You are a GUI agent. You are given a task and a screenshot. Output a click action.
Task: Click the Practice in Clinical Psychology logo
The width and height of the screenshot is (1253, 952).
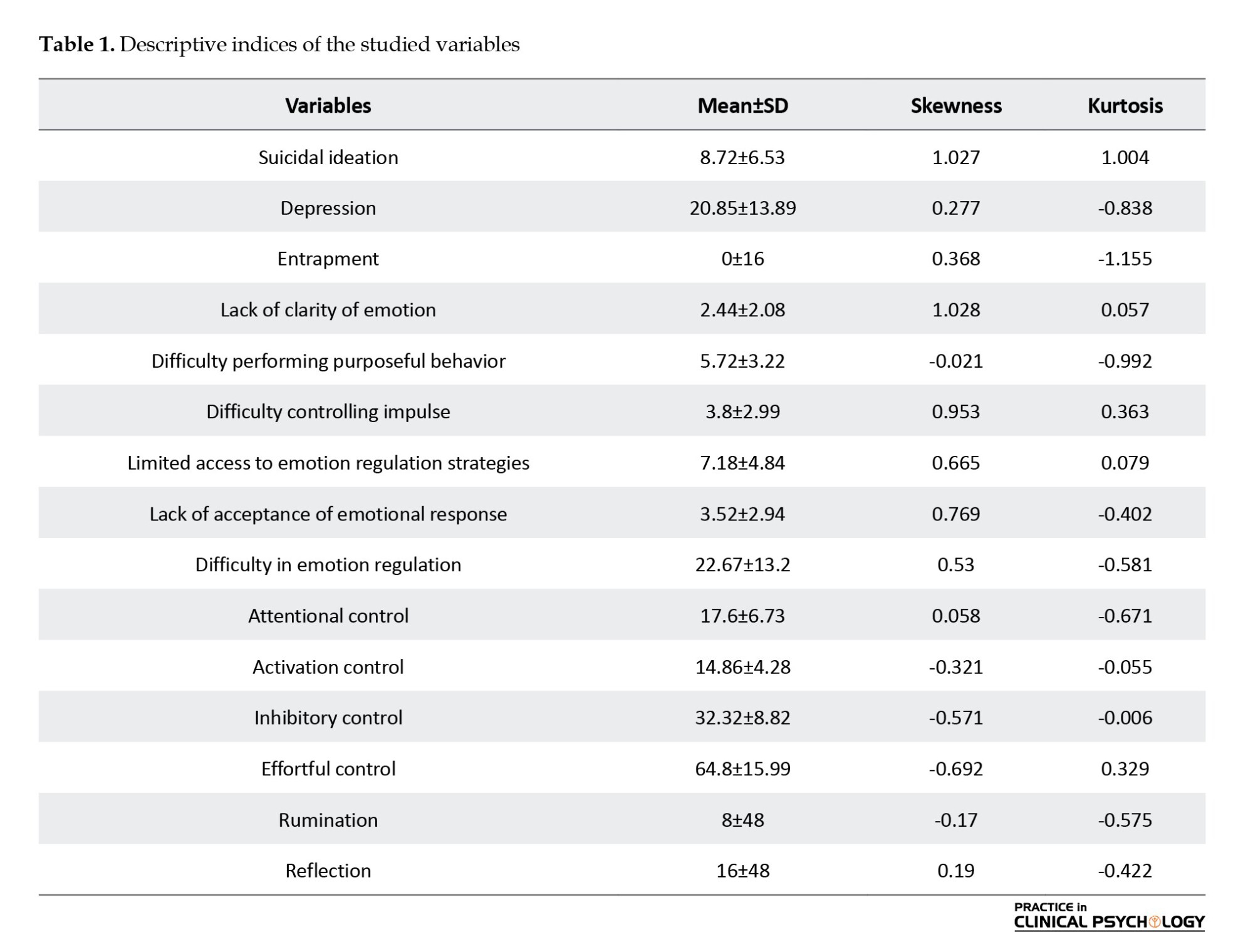1109,916
